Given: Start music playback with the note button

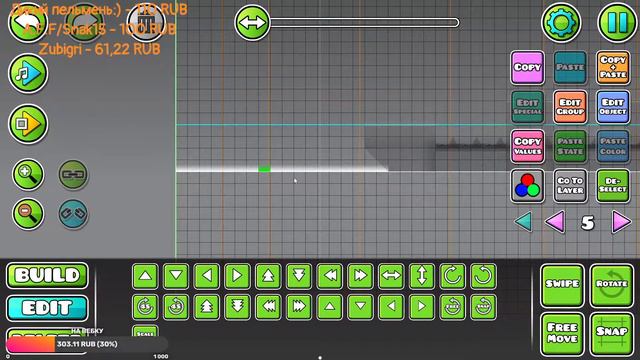Looking at the screenshot, I should [28, 73].
